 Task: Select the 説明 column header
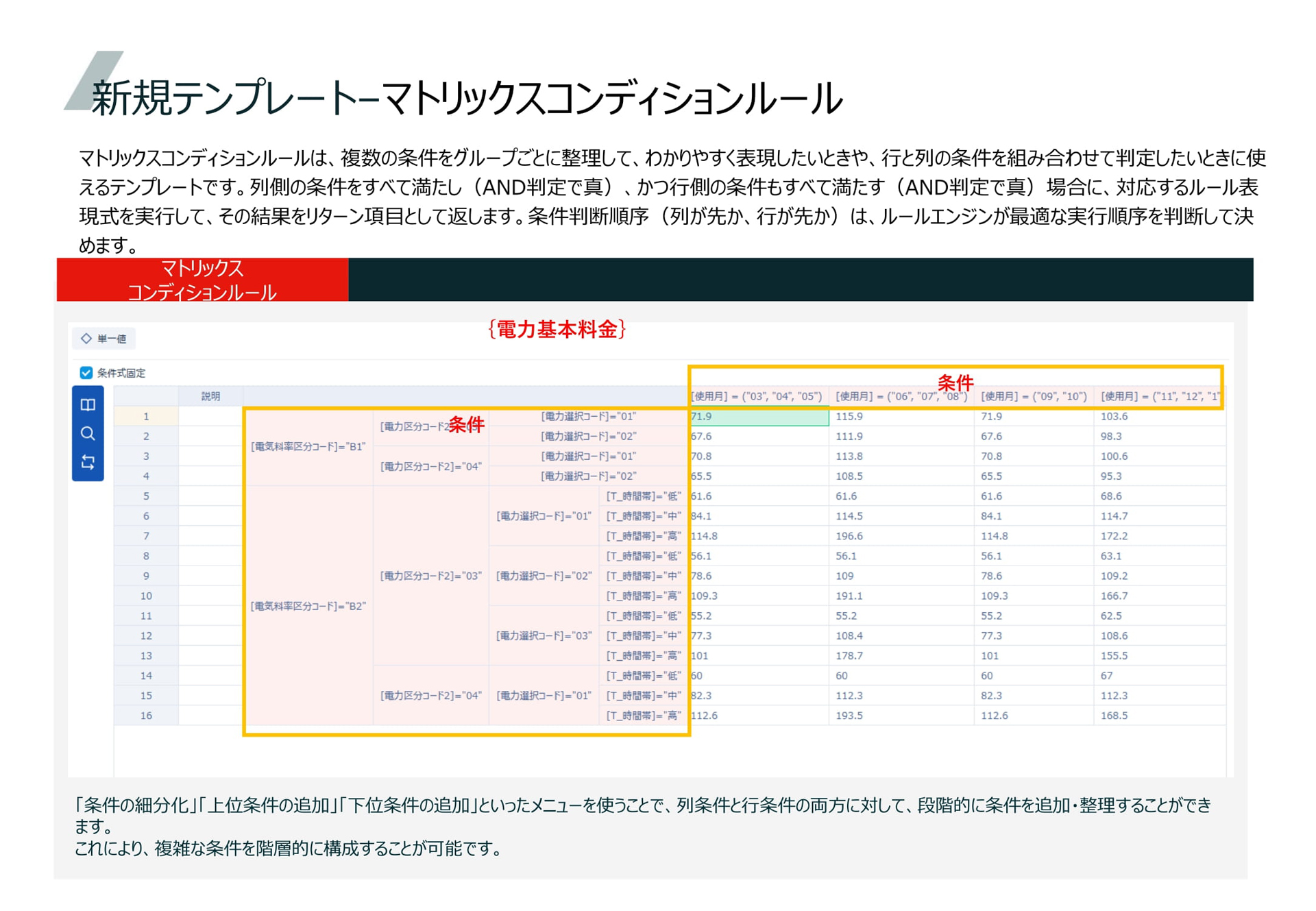click(x=210, y=396)
